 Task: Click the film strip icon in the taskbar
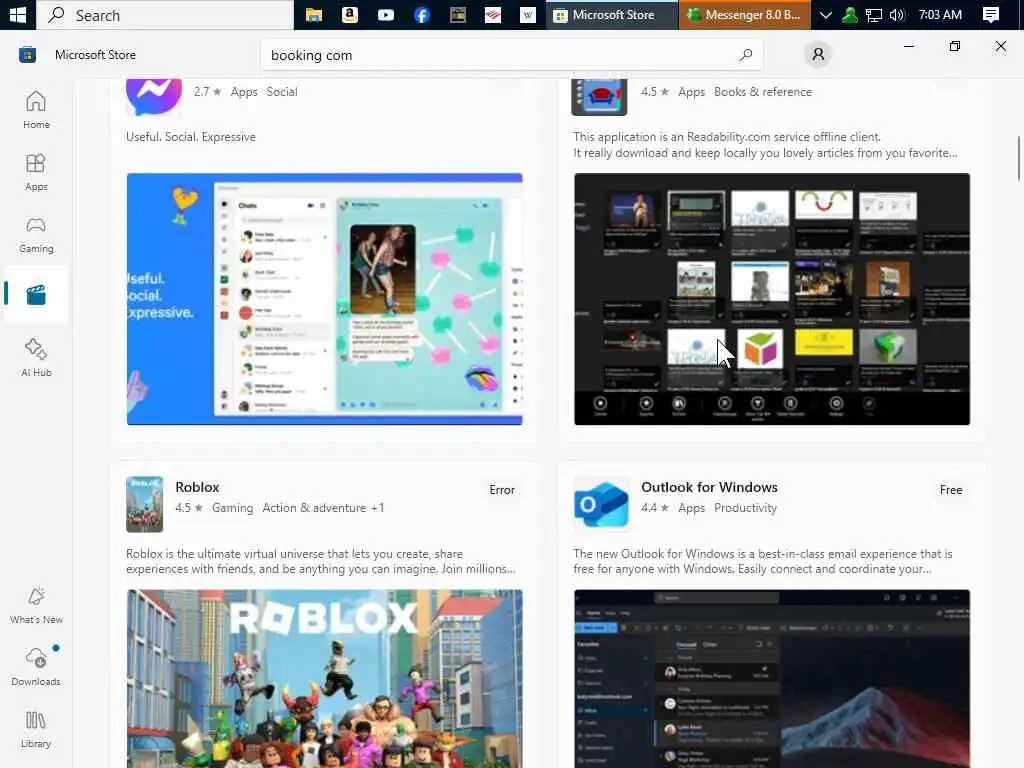tap(458, 14)
